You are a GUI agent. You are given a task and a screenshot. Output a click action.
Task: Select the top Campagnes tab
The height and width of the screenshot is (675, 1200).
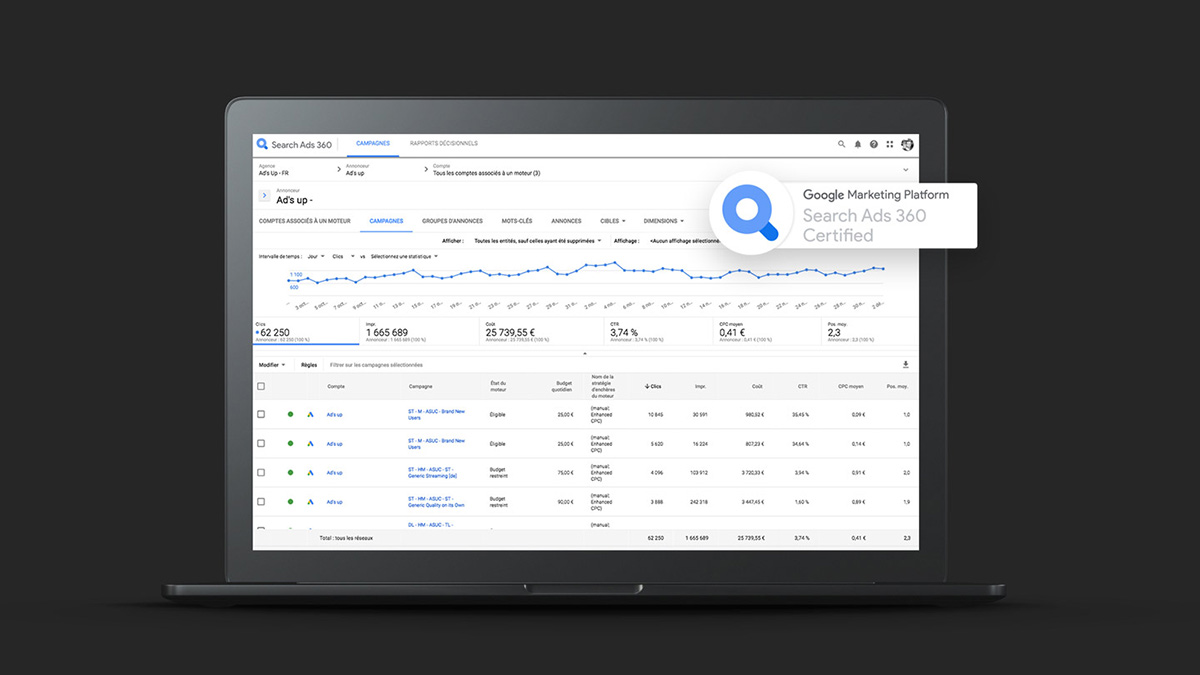[x=372, y=144]
